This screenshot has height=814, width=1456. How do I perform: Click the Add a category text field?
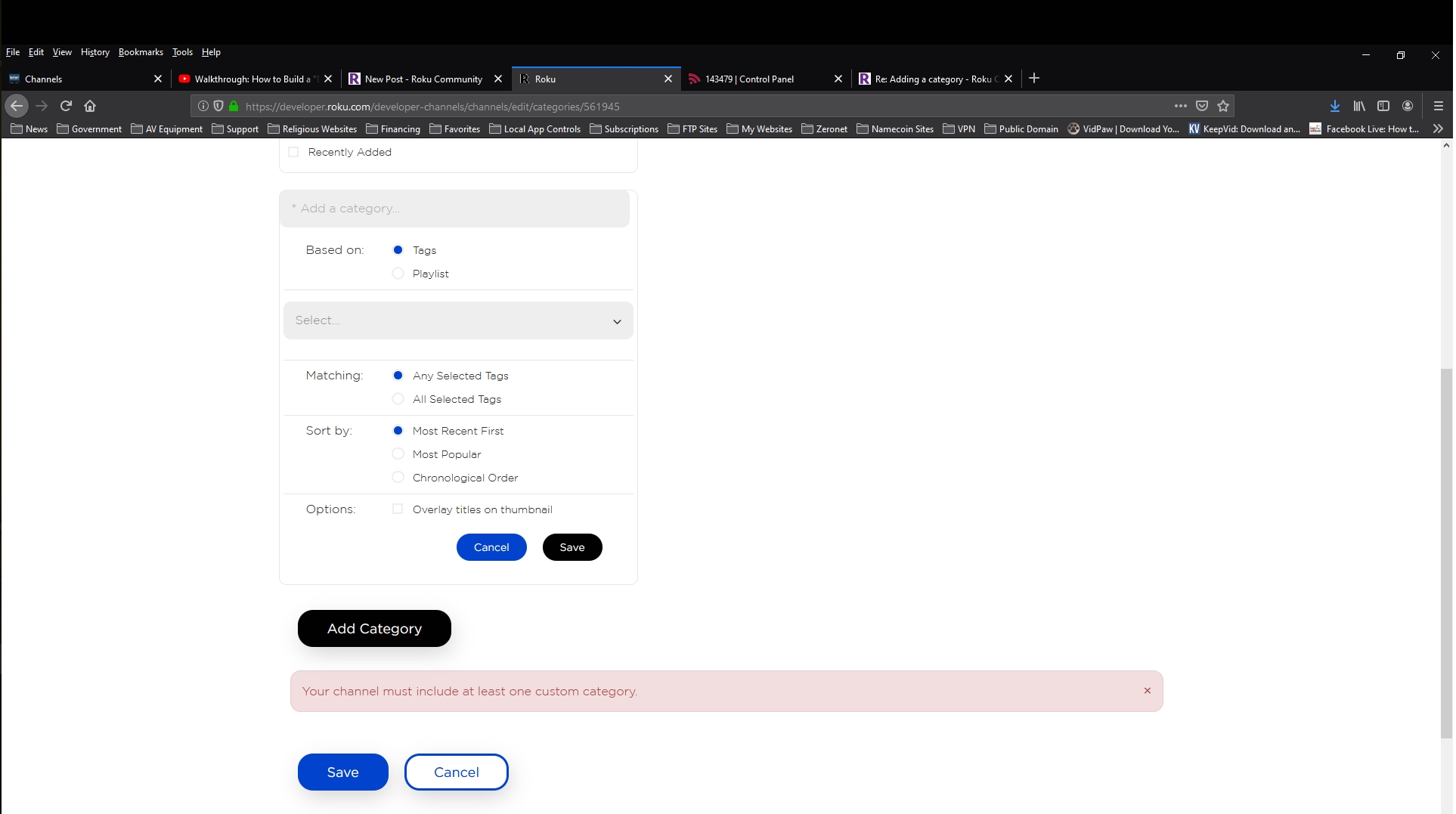[454, 209]
